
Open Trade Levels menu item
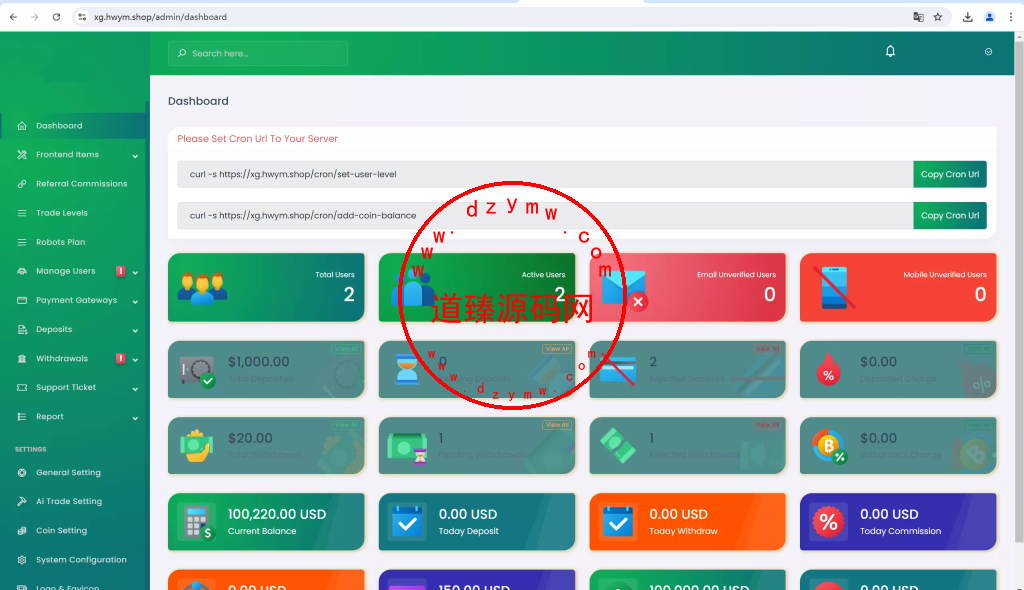74,213
